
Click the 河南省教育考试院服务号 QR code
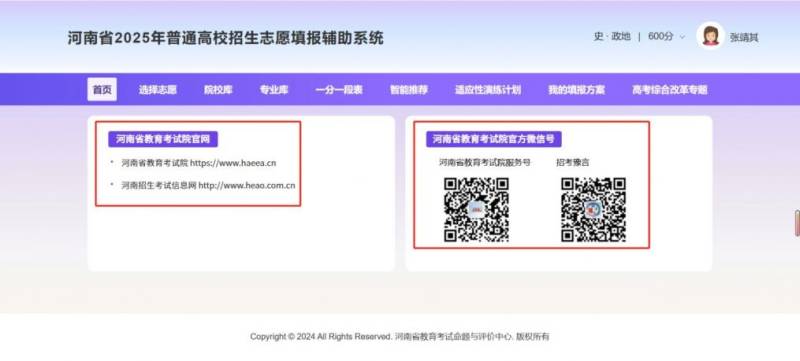[x=477, y=210]
